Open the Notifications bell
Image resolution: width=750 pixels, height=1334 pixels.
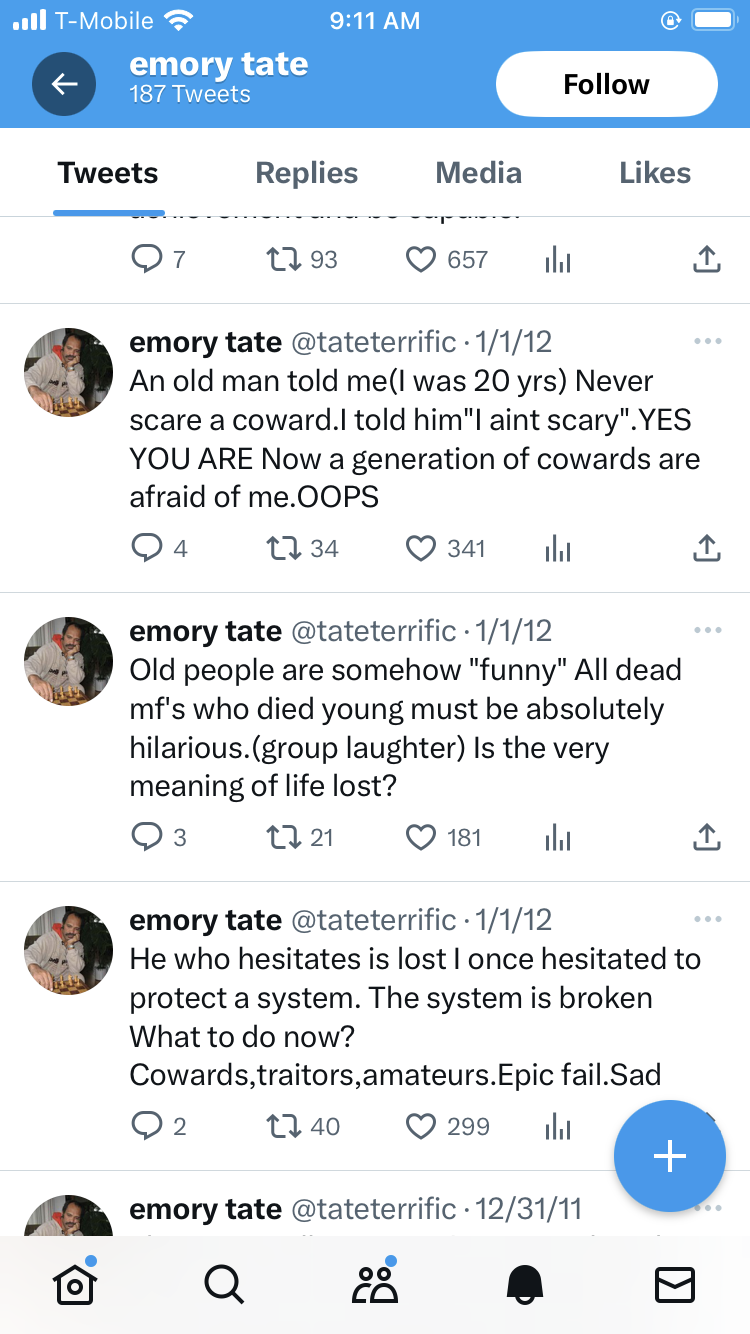525,1284
